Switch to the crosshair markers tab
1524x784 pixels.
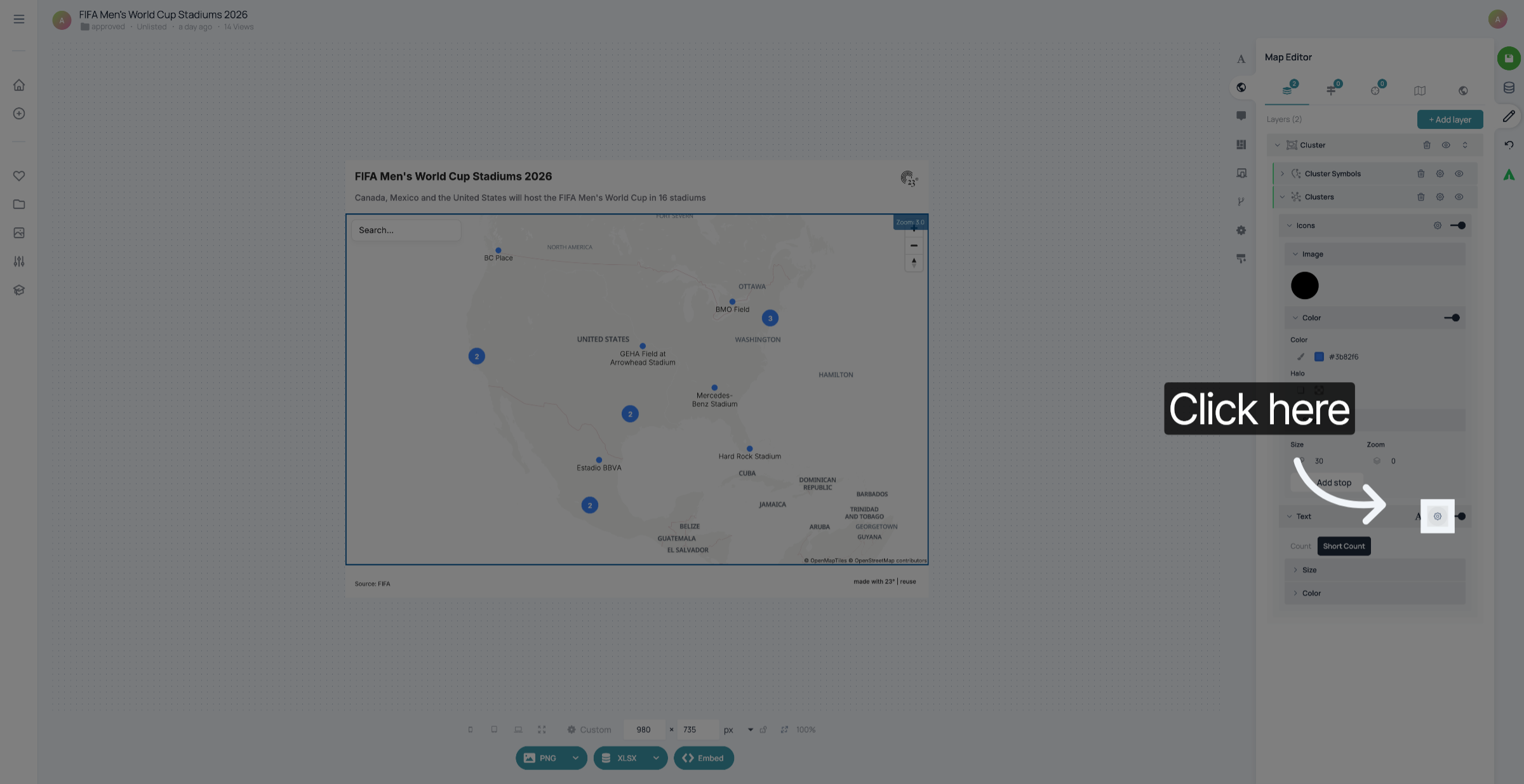[x=1376, y=90]
